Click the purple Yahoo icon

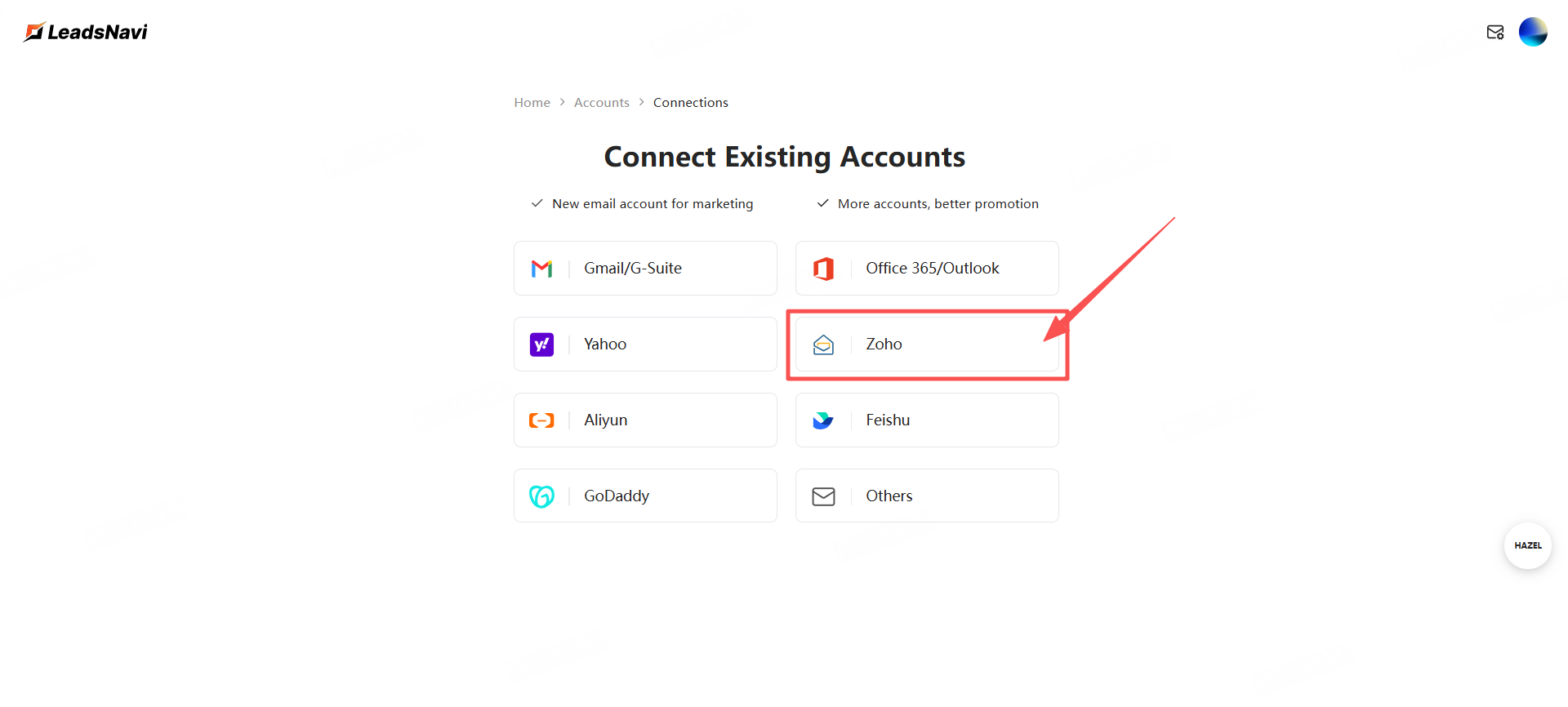pos(541,345)
